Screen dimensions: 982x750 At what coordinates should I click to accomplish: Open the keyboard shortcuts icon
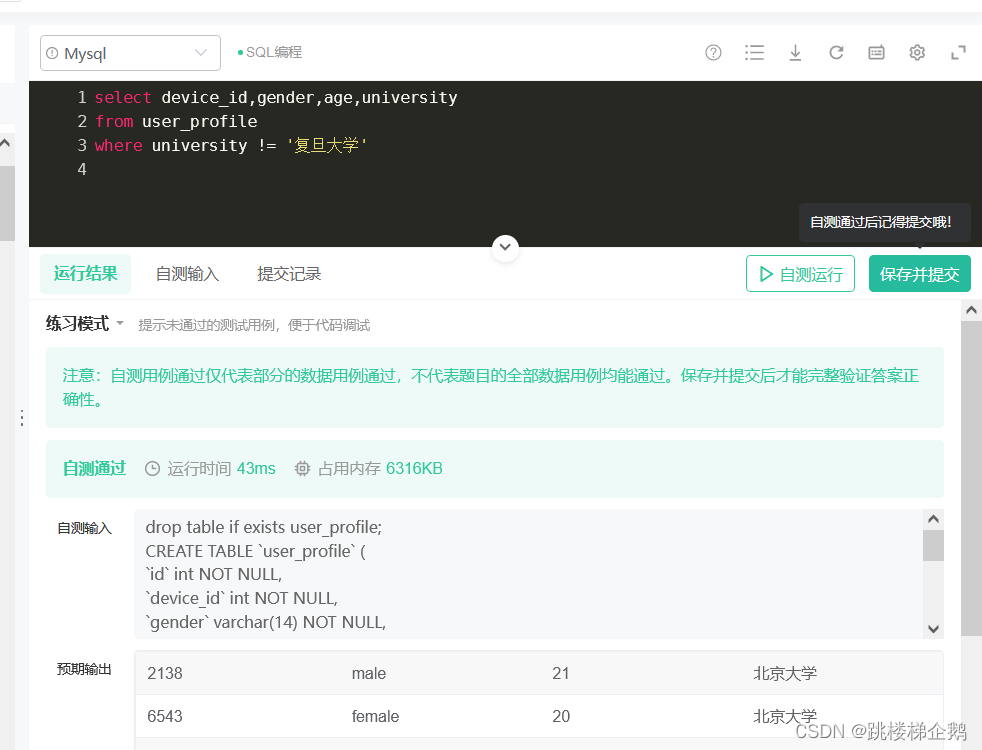[x=876, y=53]
